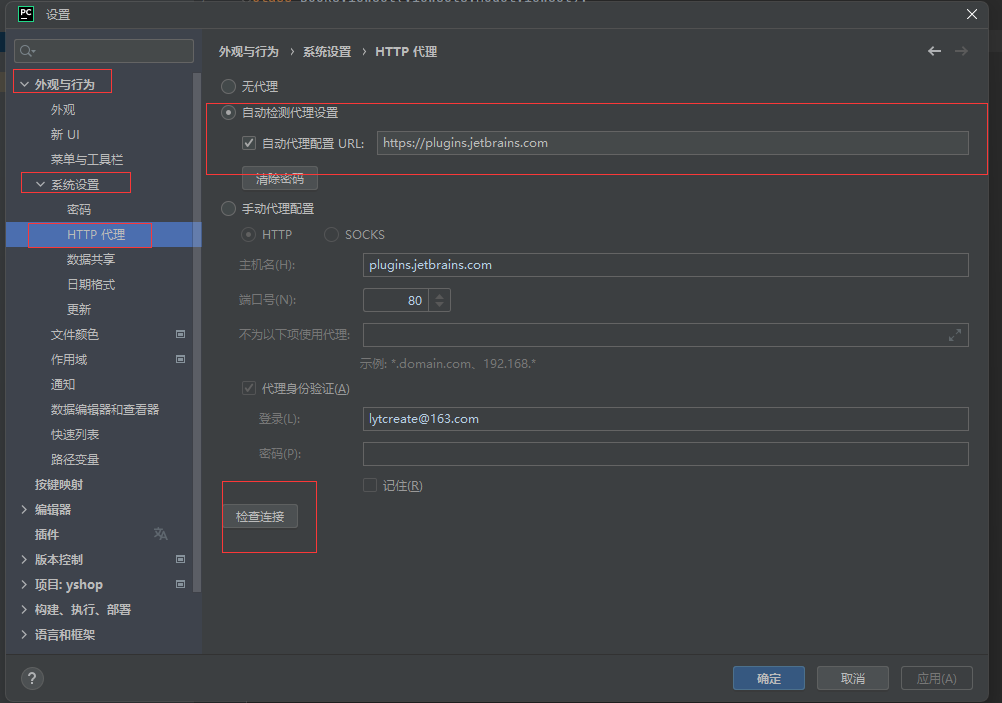Click the 密码(P) input field

coord(665,454)
